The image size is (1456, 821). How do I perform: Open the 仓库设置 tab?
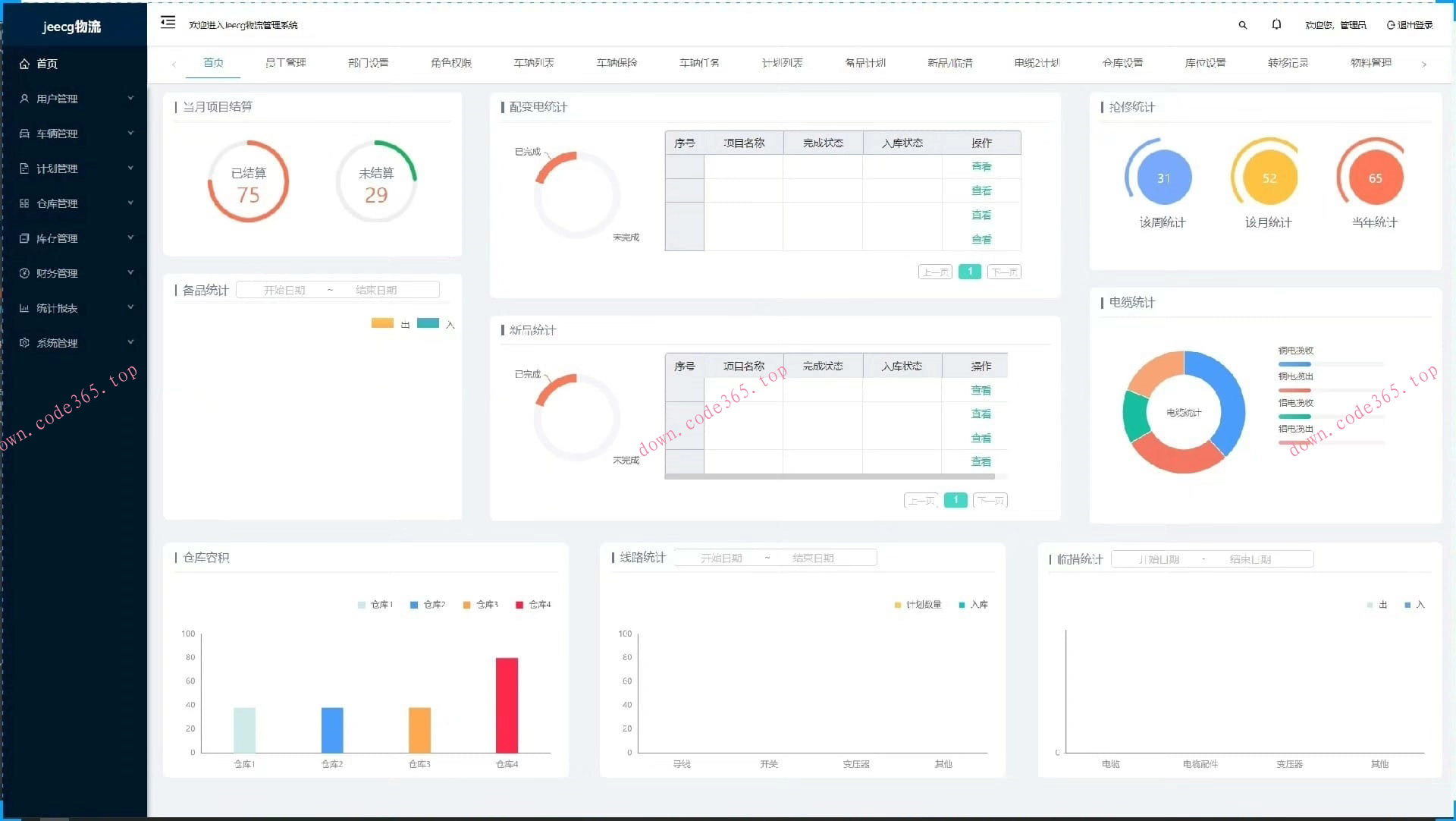coord(1122,63)
